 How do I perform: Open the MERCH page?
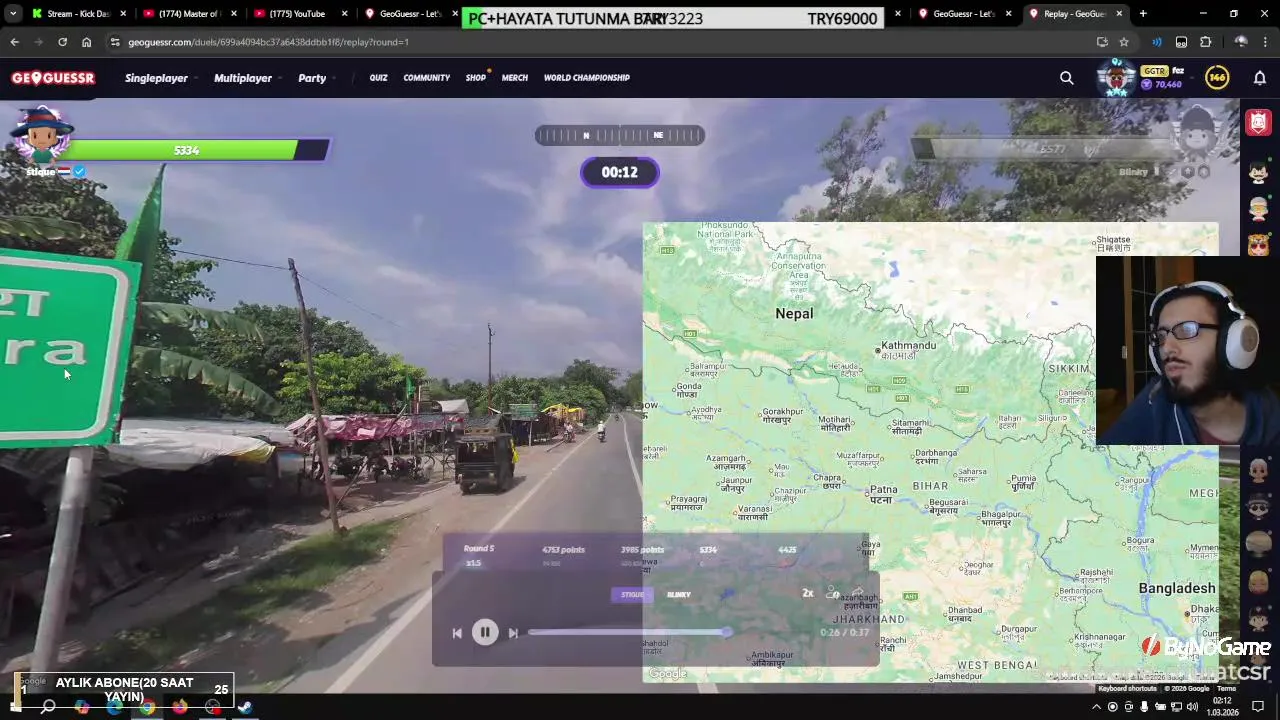click(x=515, y=78)
